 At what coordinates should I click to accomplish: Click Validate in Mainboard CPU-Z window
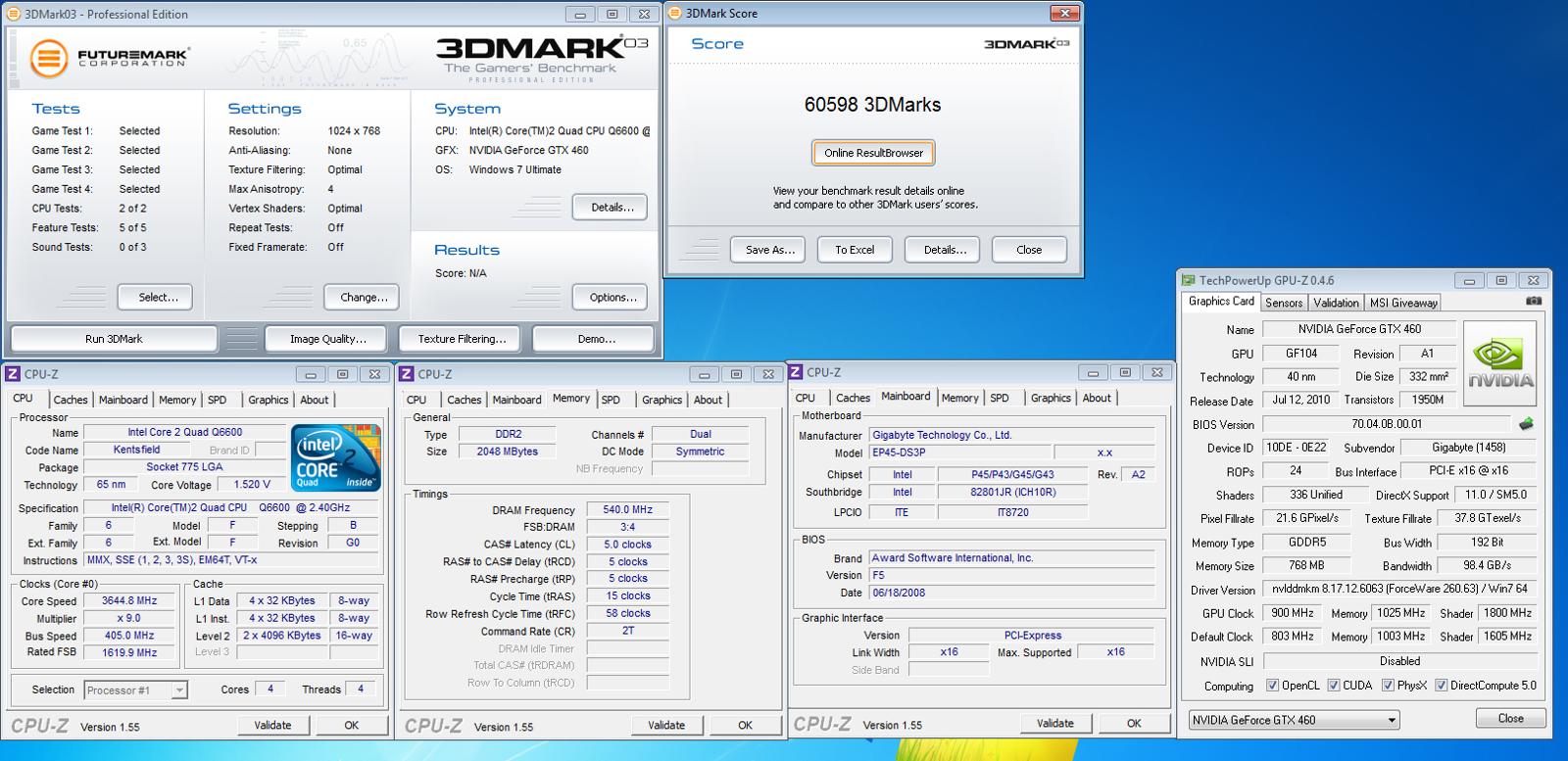tap(1054, 724)
